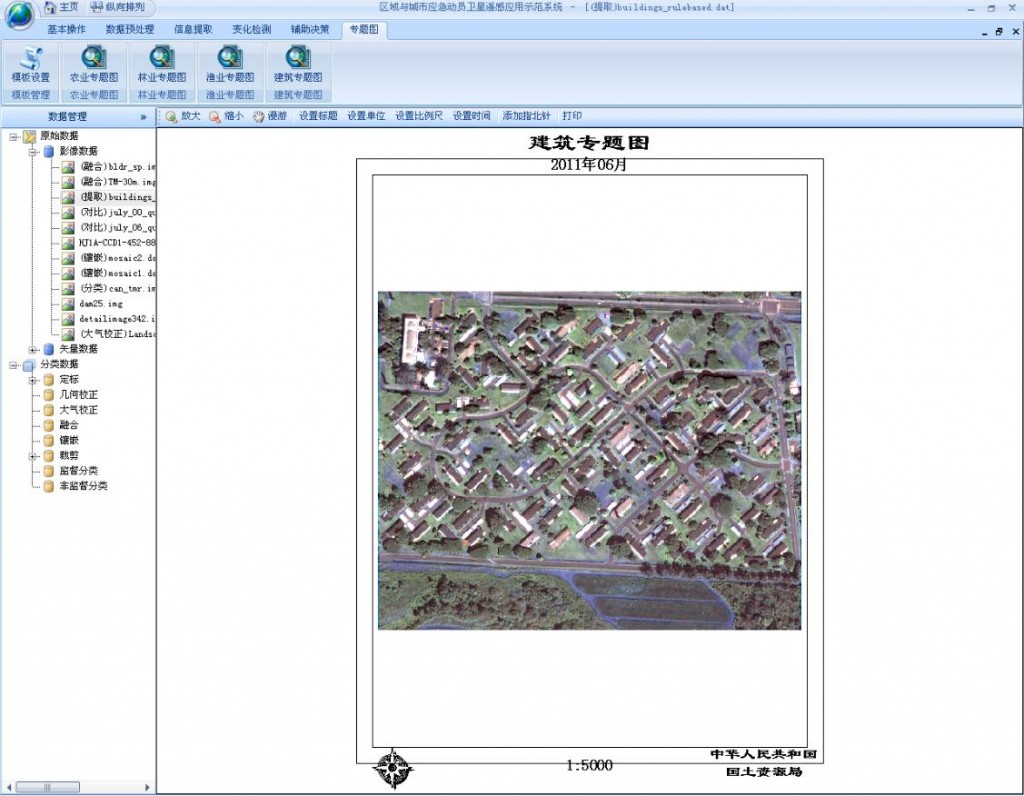
Task: Click the 原始数据 folder icon
Action: pos(29,136)
